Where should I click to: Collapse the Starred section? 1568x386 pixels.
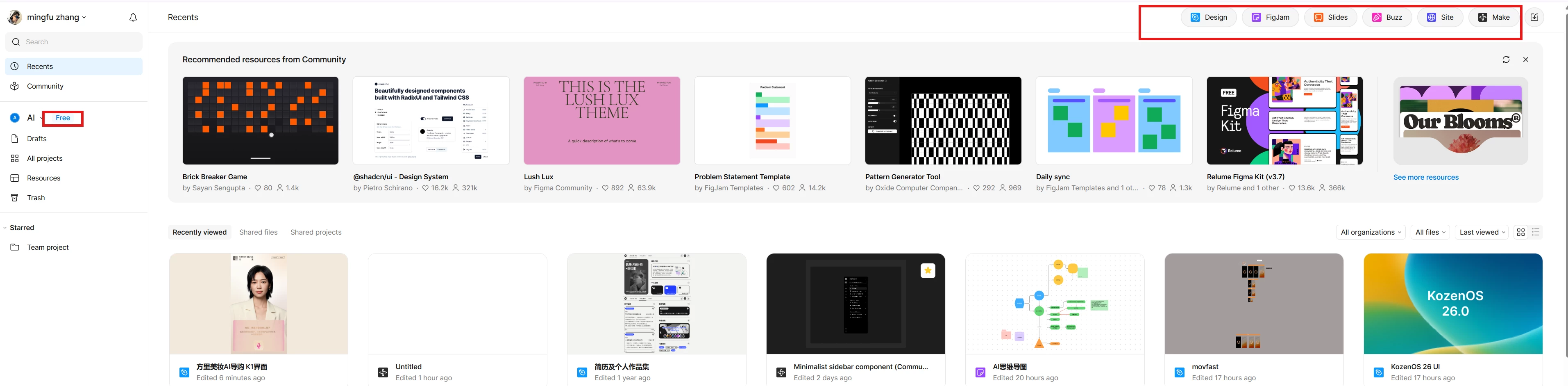[5, 228]
